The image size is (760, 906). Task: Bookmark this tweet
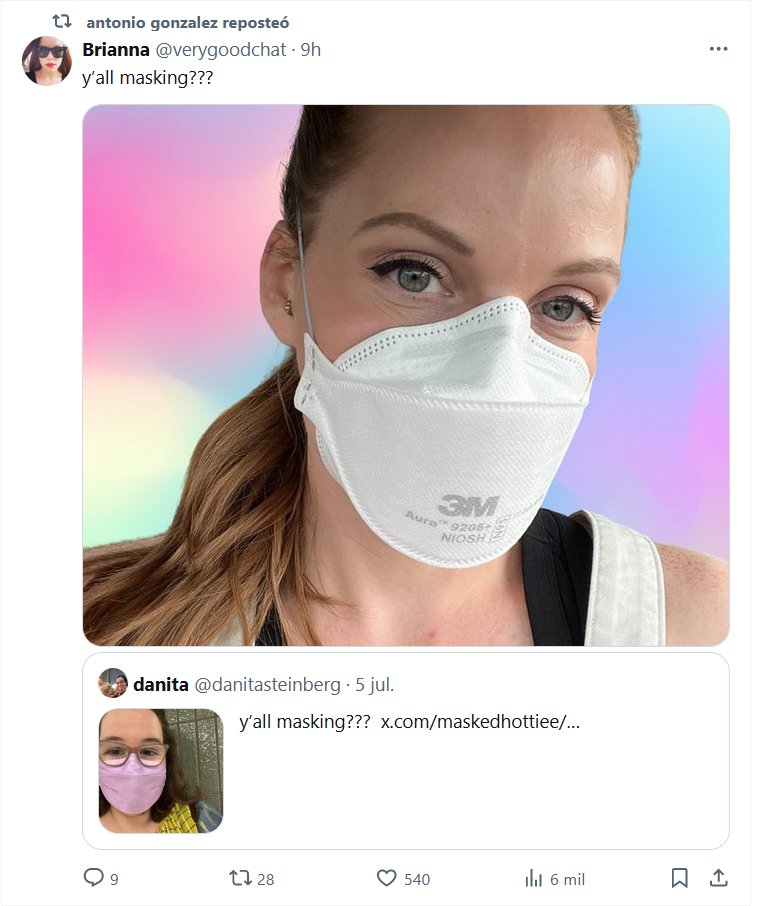click(x=679, y=878)
